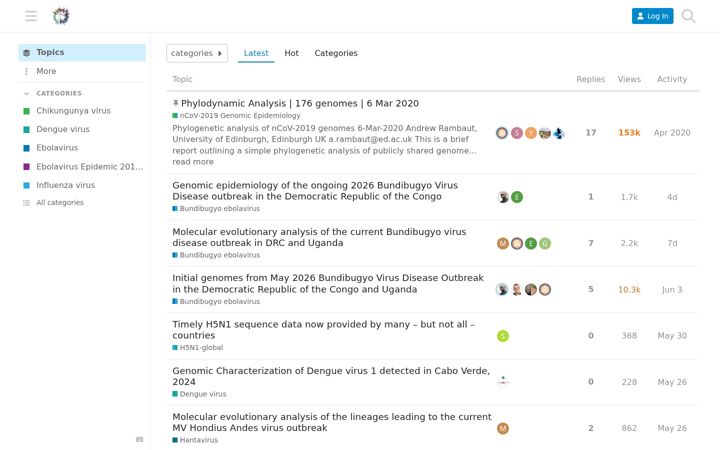Open the site logo home page
Viewport: 720px width, 450px height.
pyautogui.click(x=61, y=16)
